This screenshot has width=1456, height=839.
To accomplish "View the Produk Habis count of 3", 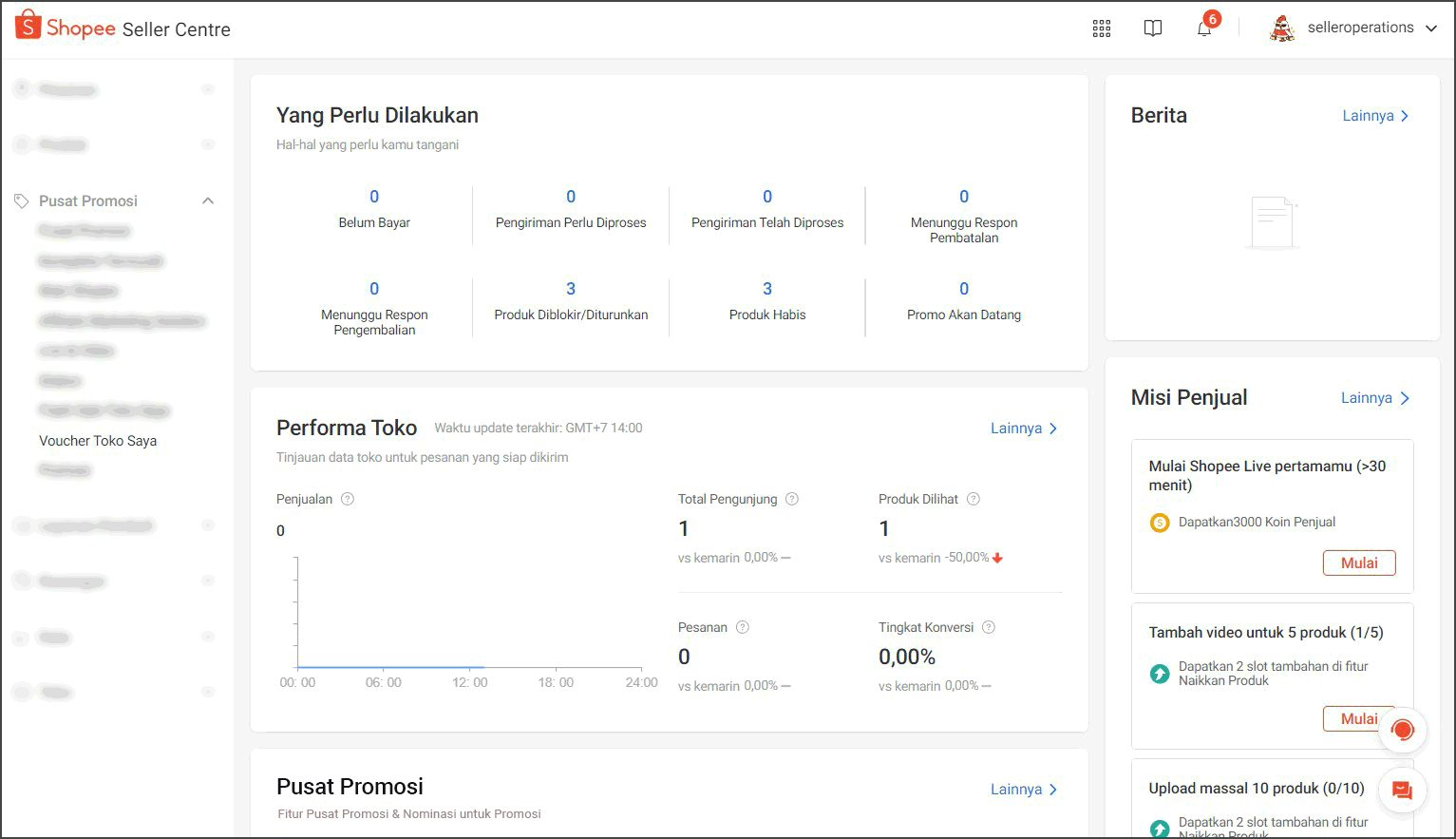I will [767, 289].
